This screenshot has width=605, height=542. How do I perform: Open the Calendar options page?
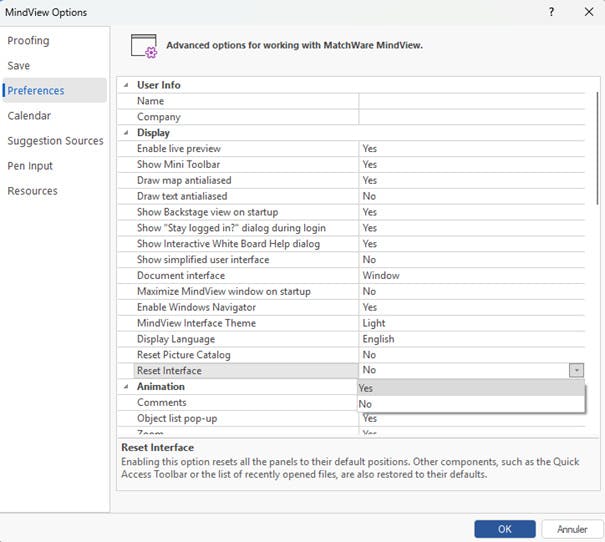(29, 116)
